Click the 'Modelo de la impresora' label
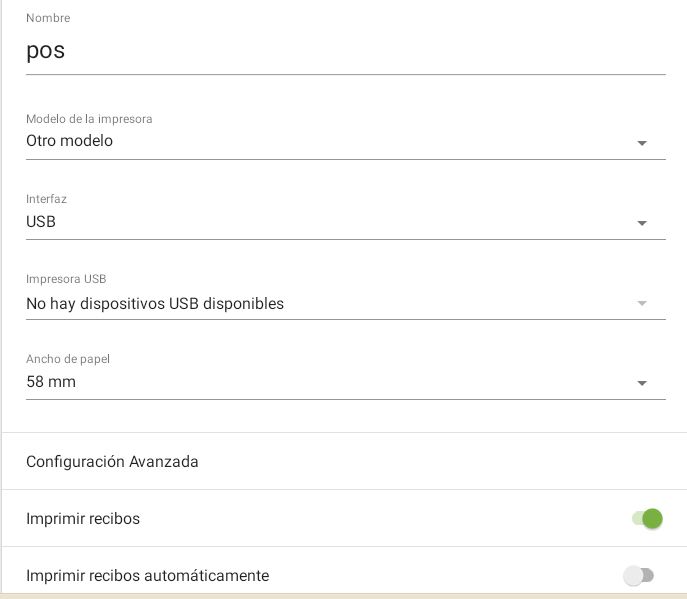The image size is (687, 599). [89, 119]
